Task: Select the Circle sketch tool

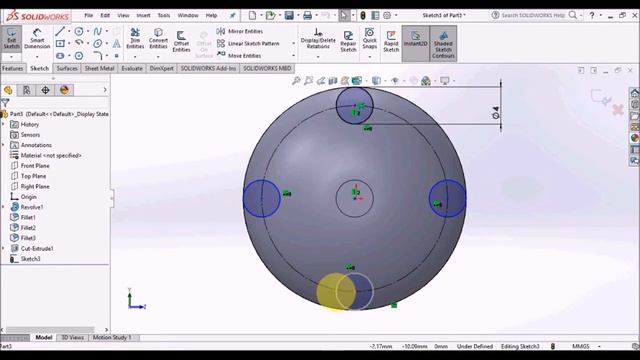Action: [79, 31]
